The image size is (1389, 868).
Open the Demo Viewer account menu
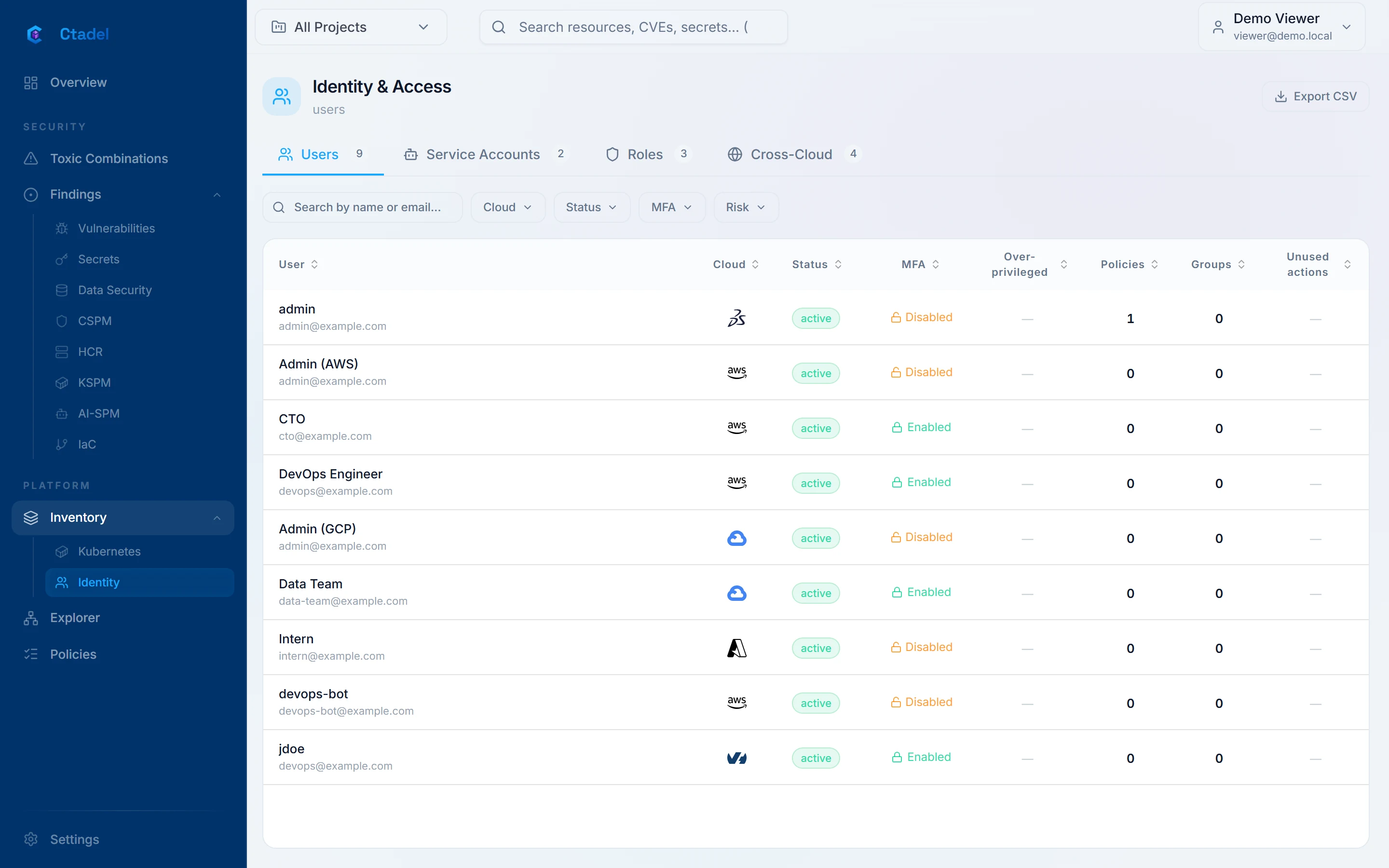(x=1281, y=27)
